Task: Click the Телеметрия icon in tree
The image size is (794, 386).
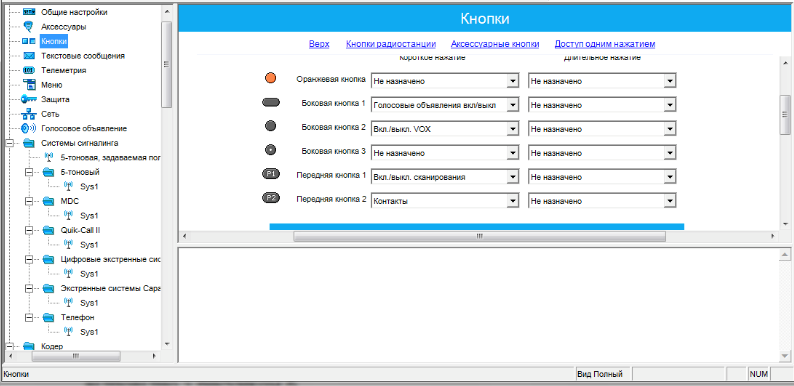Action: [x=29, y=70]
